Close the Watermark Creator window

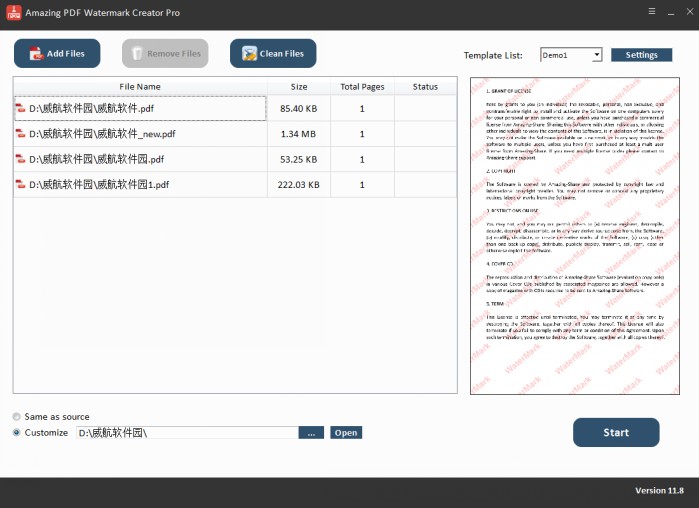coord(690,12)
